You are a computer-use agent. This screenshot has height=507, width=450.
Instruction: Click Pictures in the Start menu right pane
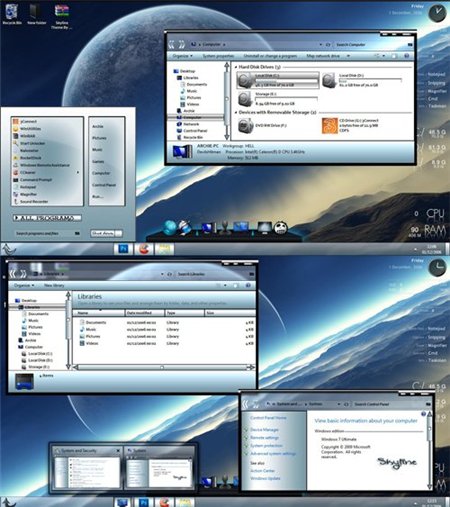point(99,138)
